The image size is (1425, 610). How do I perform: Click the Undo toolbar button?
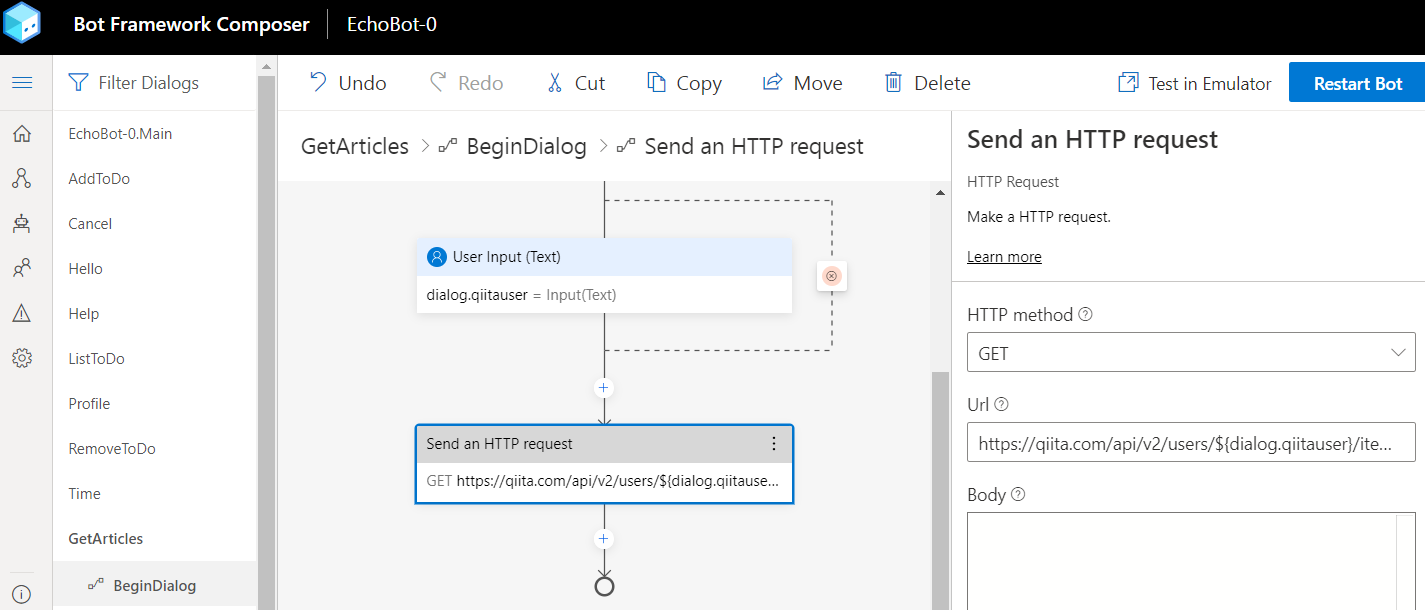348,83
